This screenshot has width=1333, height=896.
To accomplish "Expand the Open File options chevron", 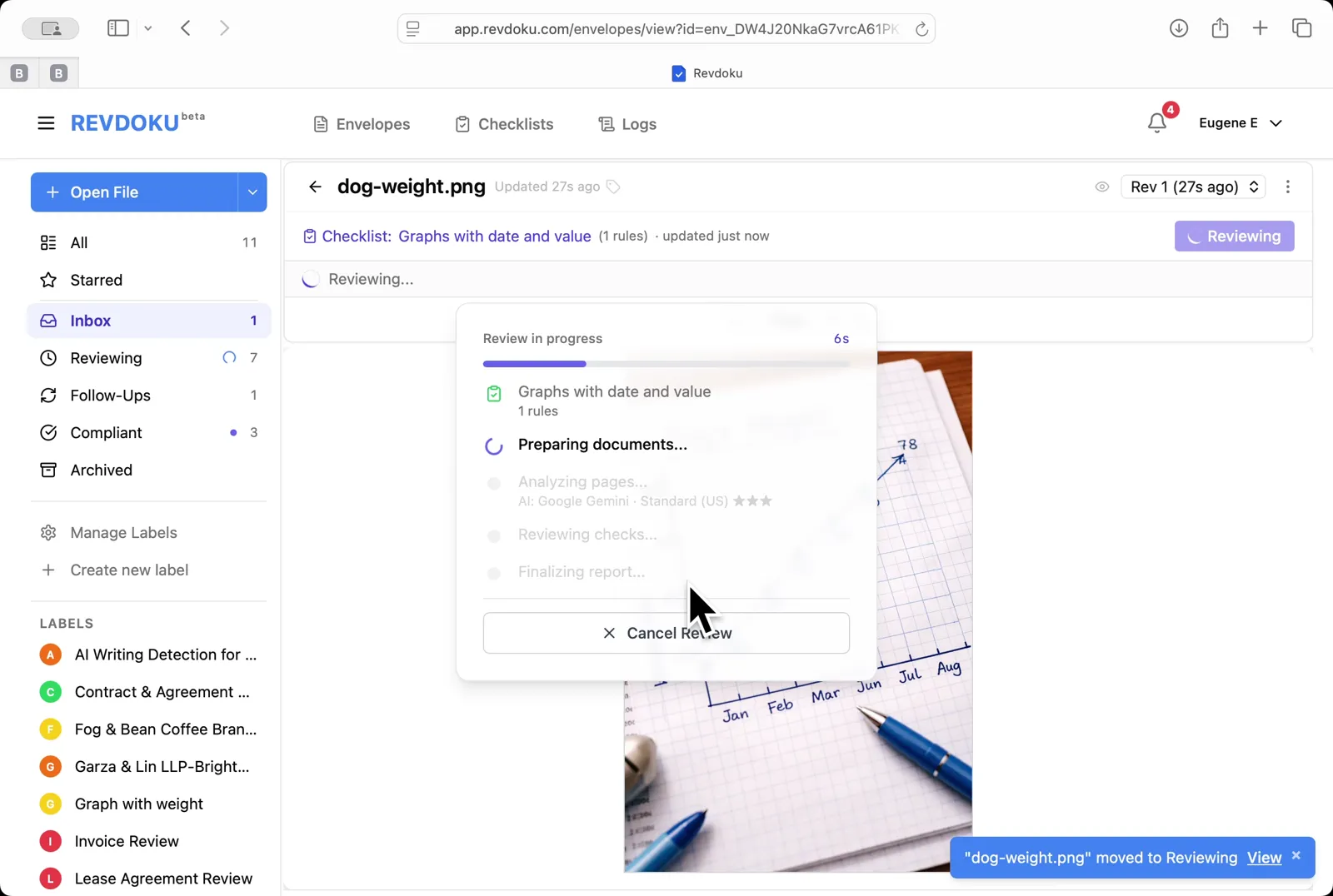I will click(252, 192).
